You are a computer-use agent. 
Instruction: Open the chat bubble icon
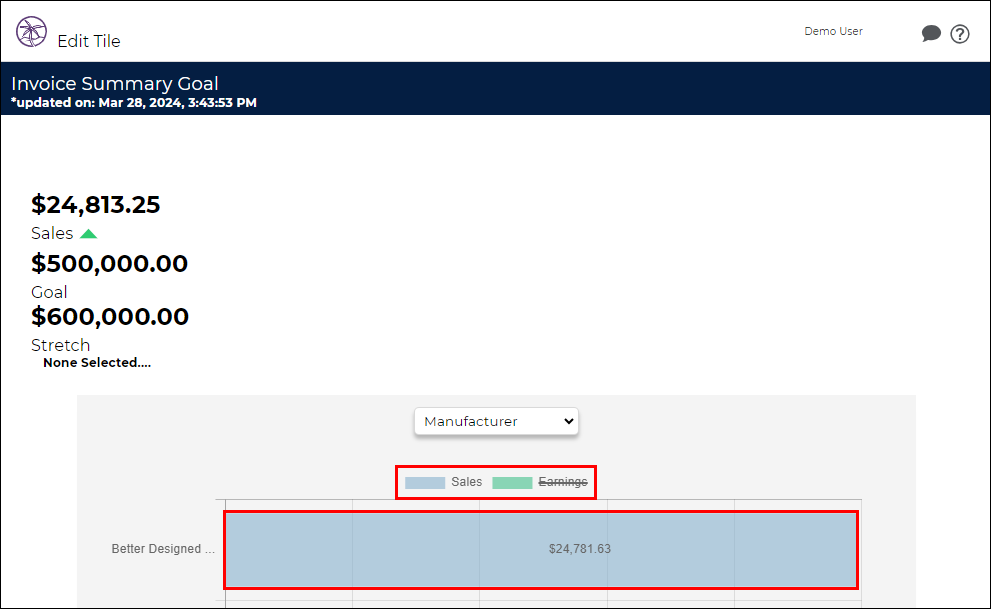tap(931, 33)
